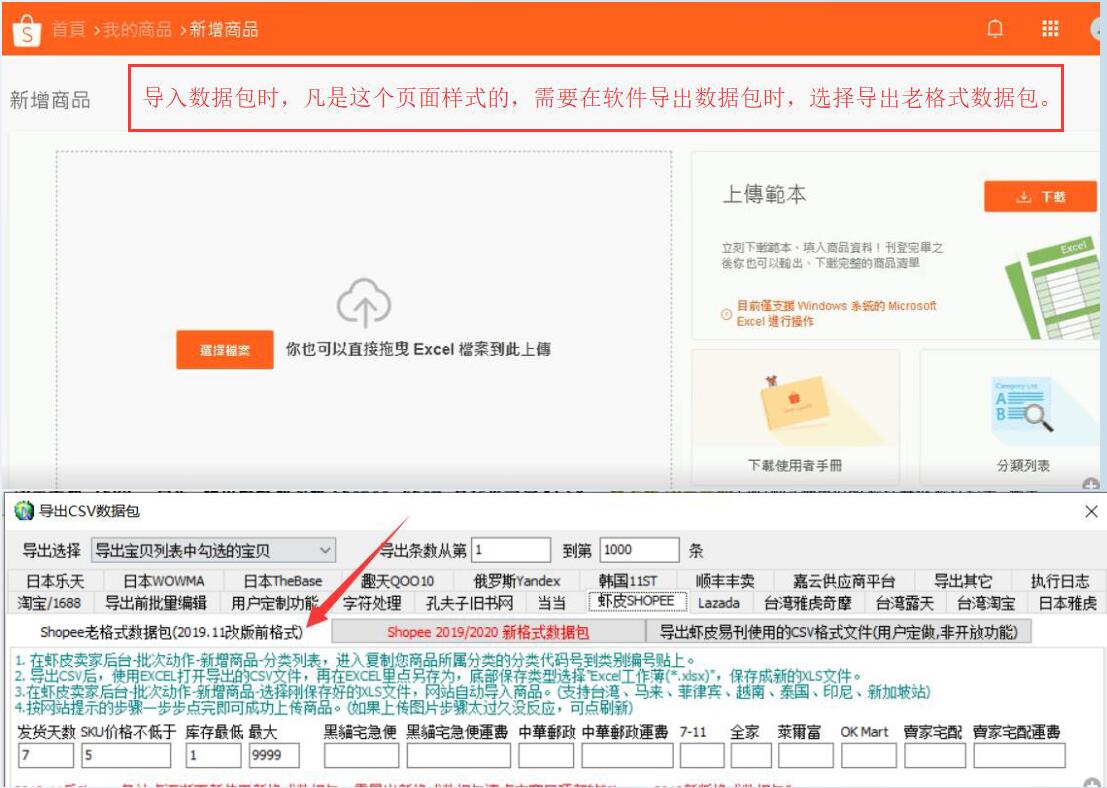Switch to 日本TheBase tab
Screen dimensions: 1107x788
tap(282, 581)
